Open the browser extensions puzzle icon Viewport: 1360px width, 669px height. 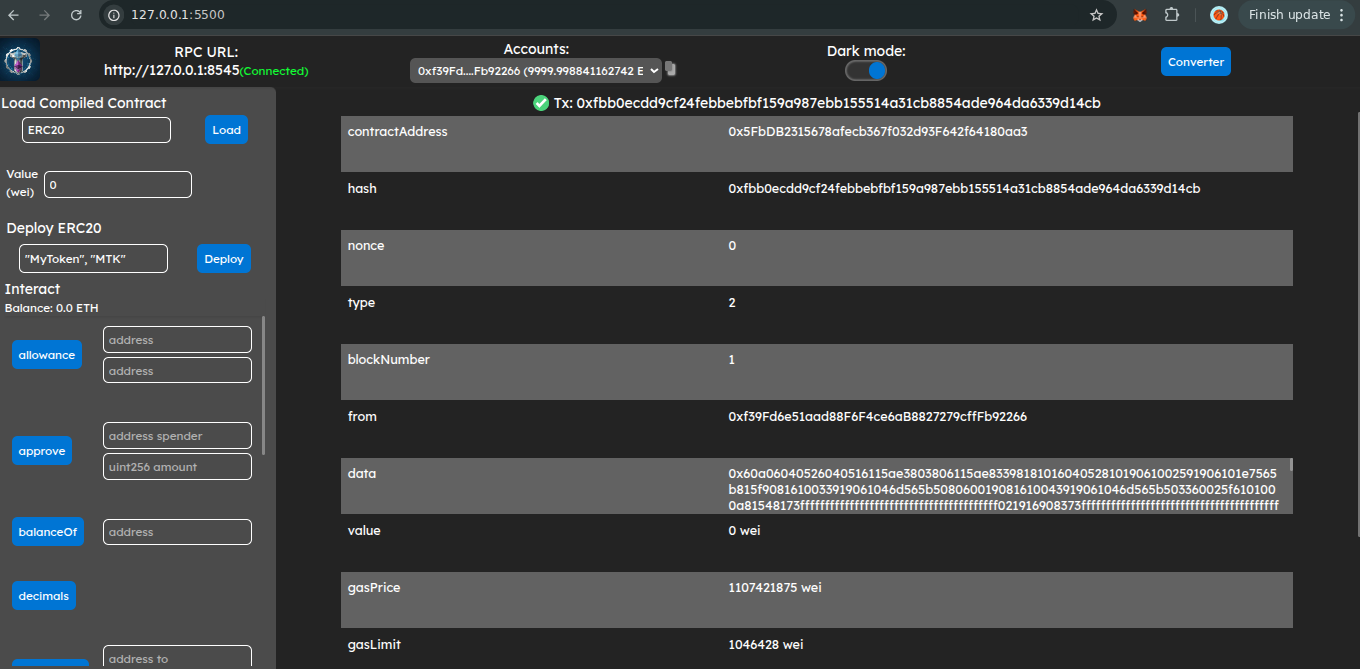tap(1172, 15)
